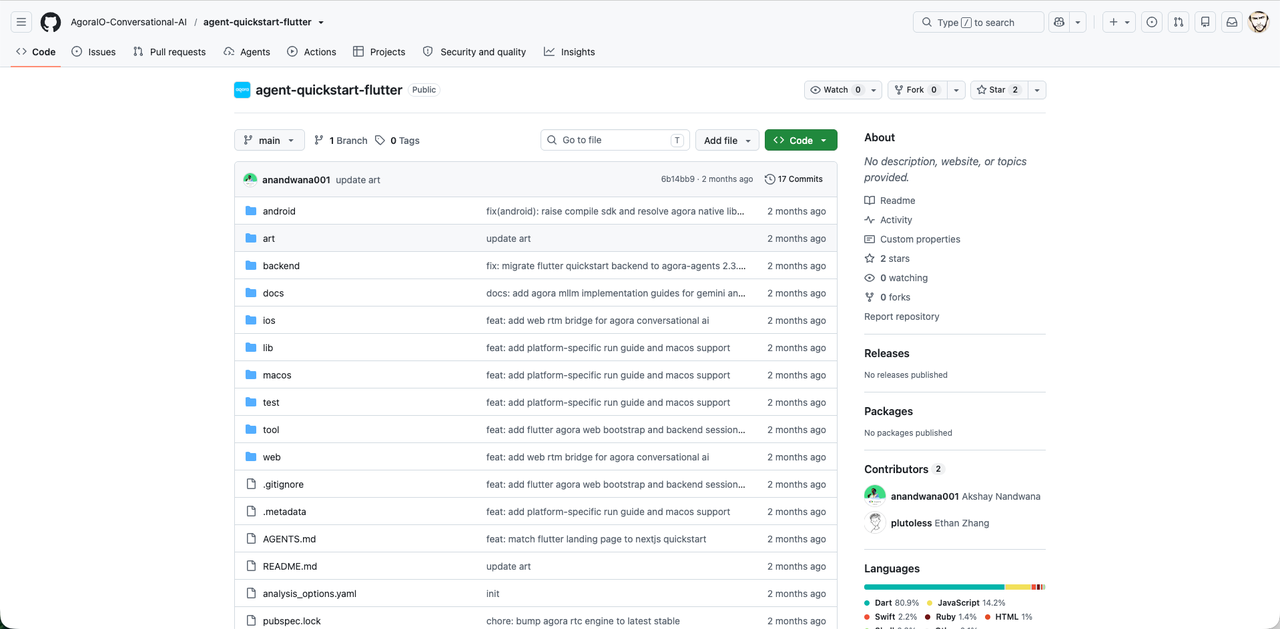The width and height of the screenshot is (1280, 629).
Task: Open the Agents tab
Action: [x=247, y=52]
